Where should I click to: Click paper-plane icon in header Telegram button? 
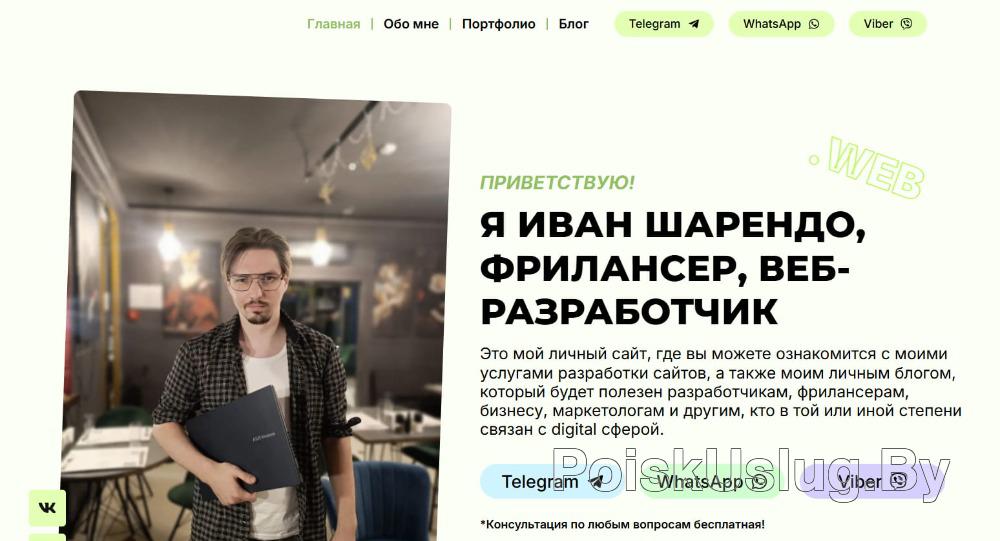click(694, 24)
